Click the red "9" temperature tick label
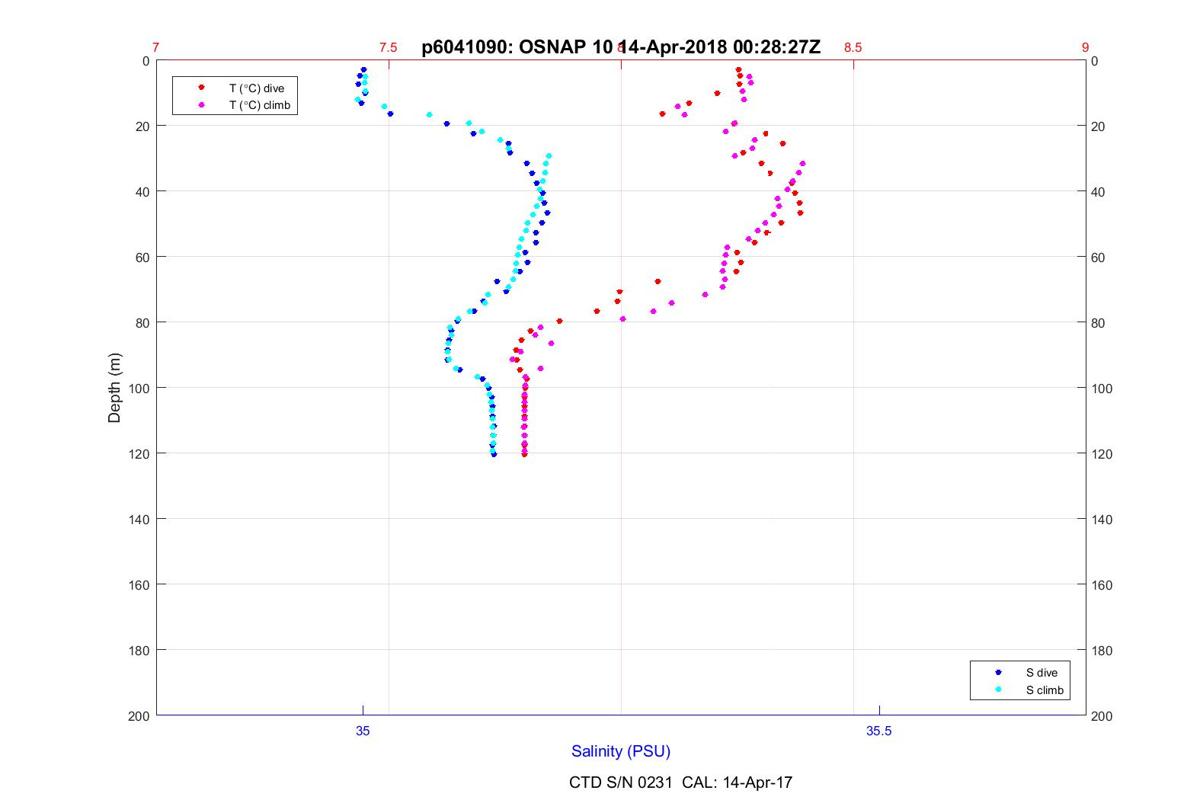Viewport: 1200px width, 804px height. tap(1085, 47)
